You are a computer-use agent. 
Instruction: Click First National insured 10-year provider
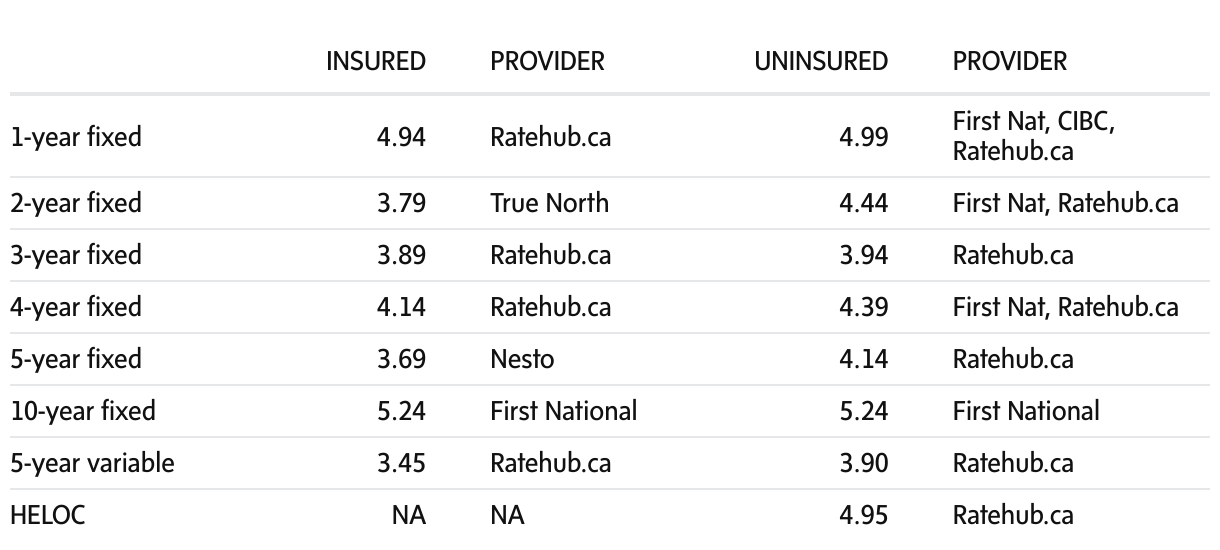[x=563, y=411]
